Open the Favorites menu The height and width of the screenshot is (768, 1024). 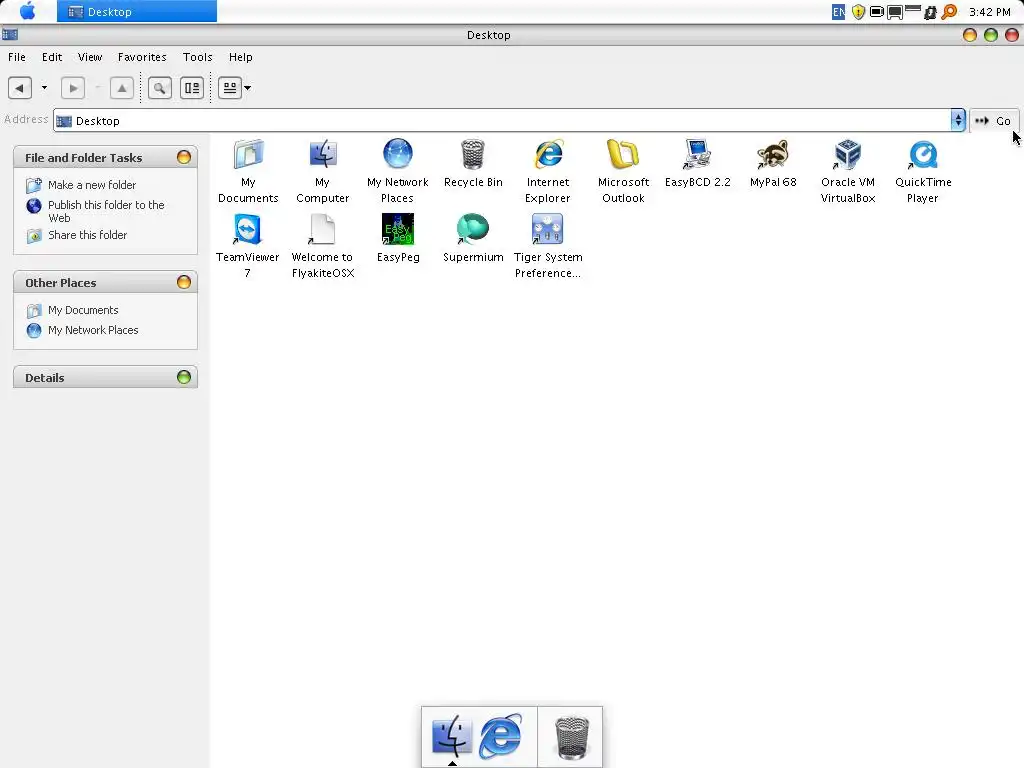point(142,57)
